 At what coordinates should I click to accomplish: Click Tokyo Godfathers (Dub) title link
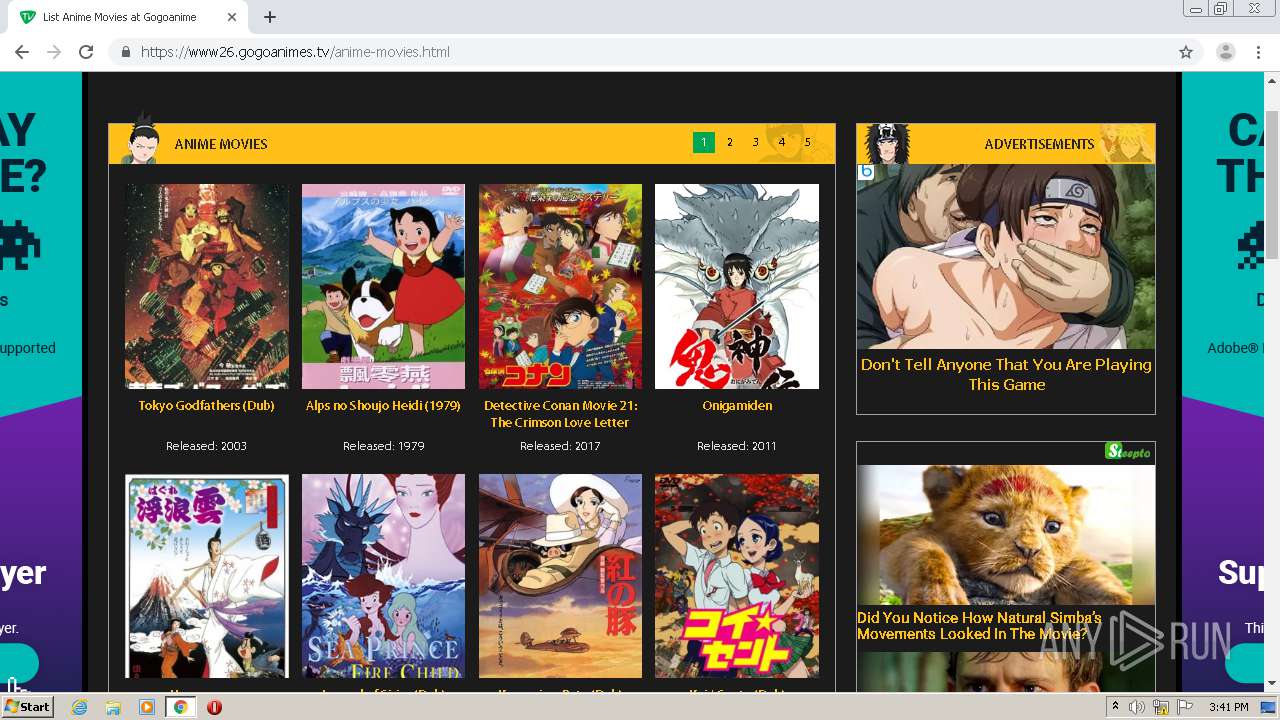[207, 406]
